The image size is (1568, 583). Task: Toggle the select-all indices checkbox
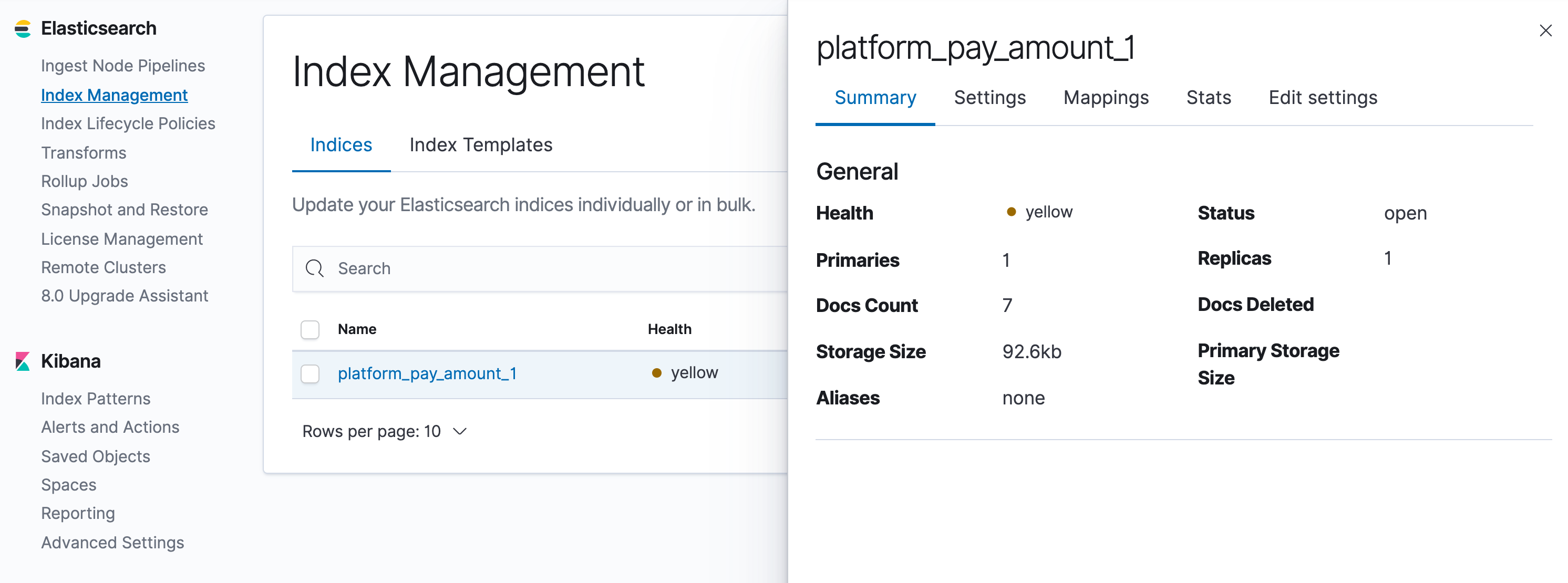pyautogui.click(x=310, y=329)
